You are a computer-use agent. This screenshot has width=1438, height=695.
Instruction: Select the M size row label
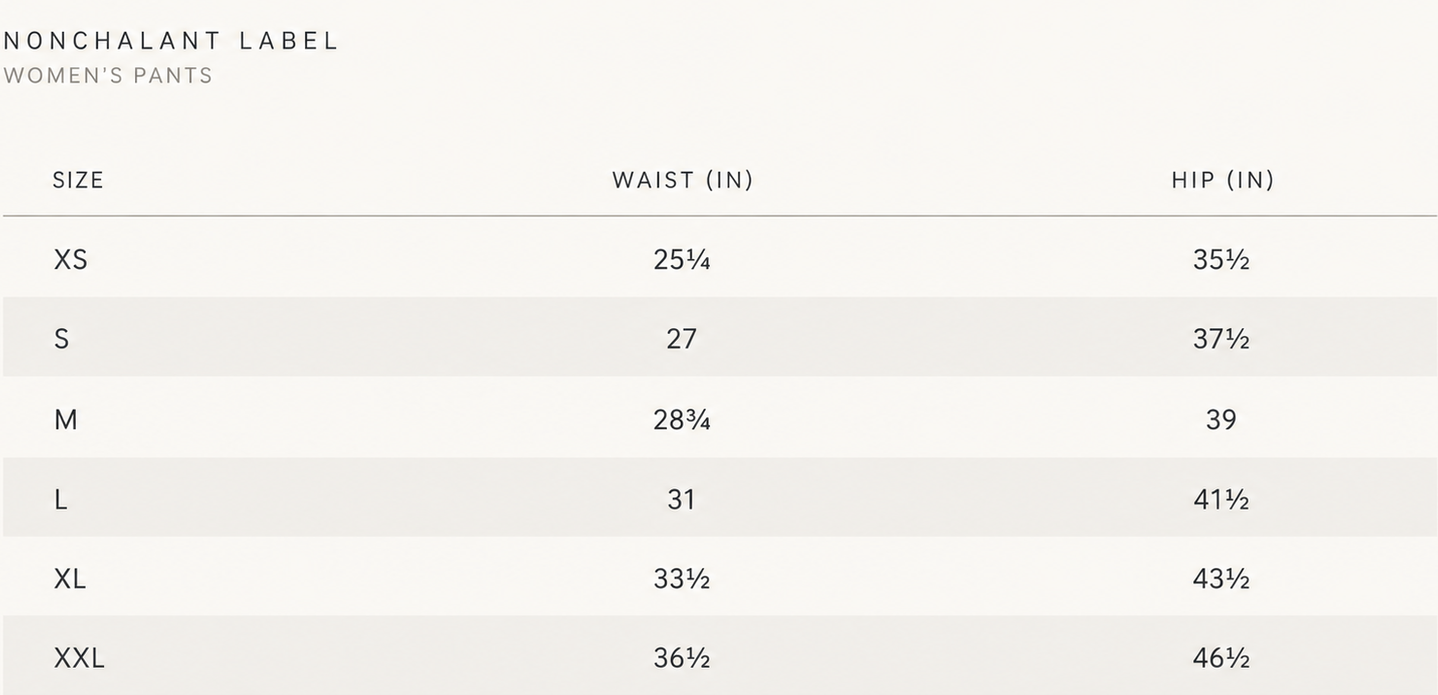(65, 419)
